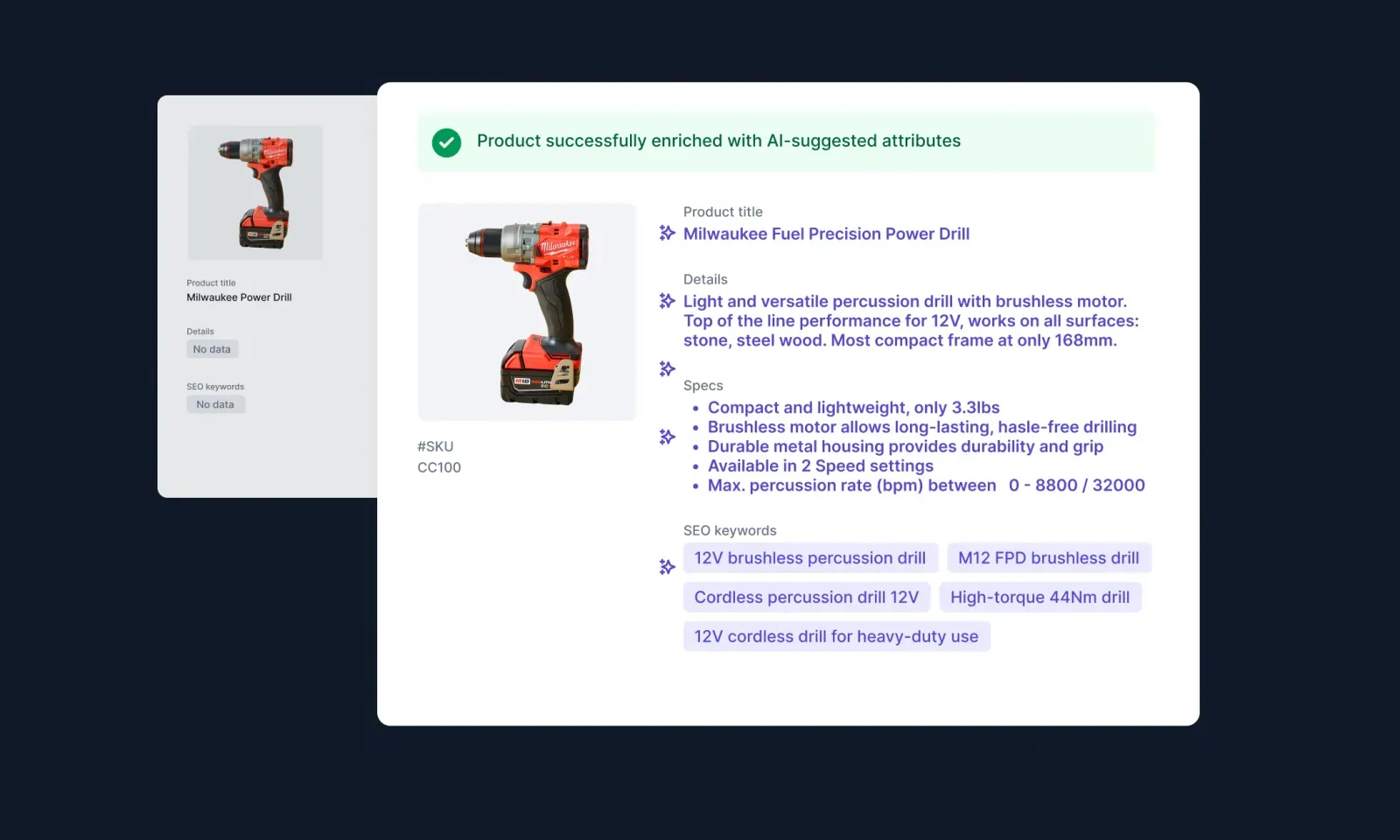Screen dimensions: 1400x840
Task: Click the AI sparkle icon beside Product title
Action: click(667, 233)
